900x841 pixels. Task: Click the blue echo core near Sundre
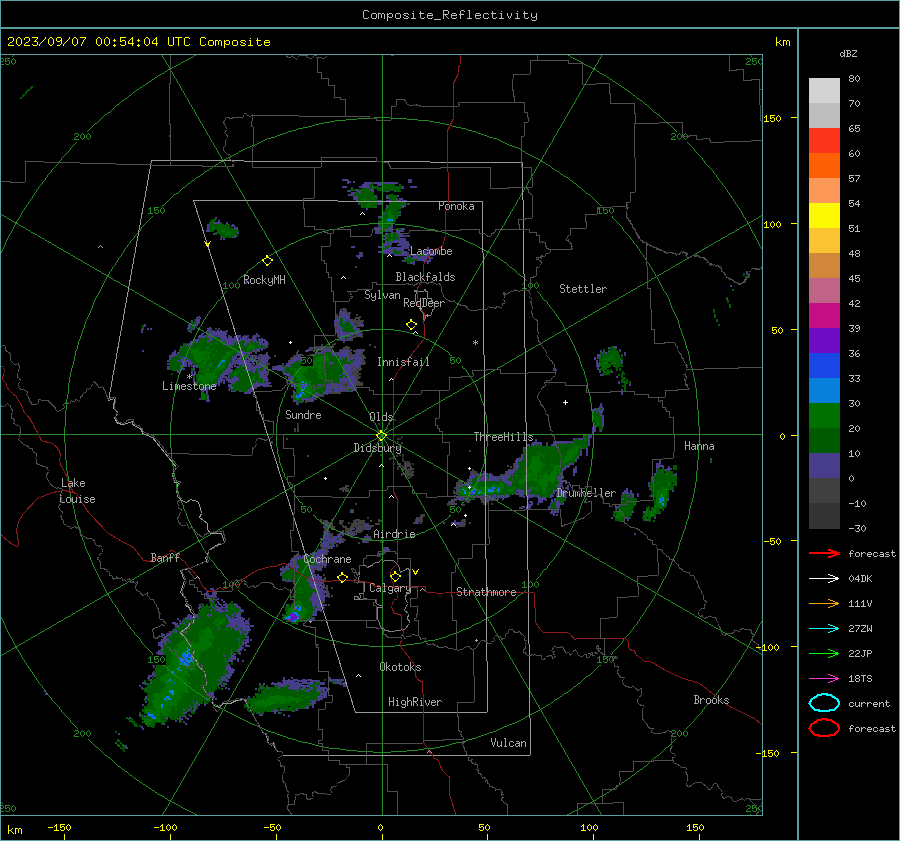point(301,390)
